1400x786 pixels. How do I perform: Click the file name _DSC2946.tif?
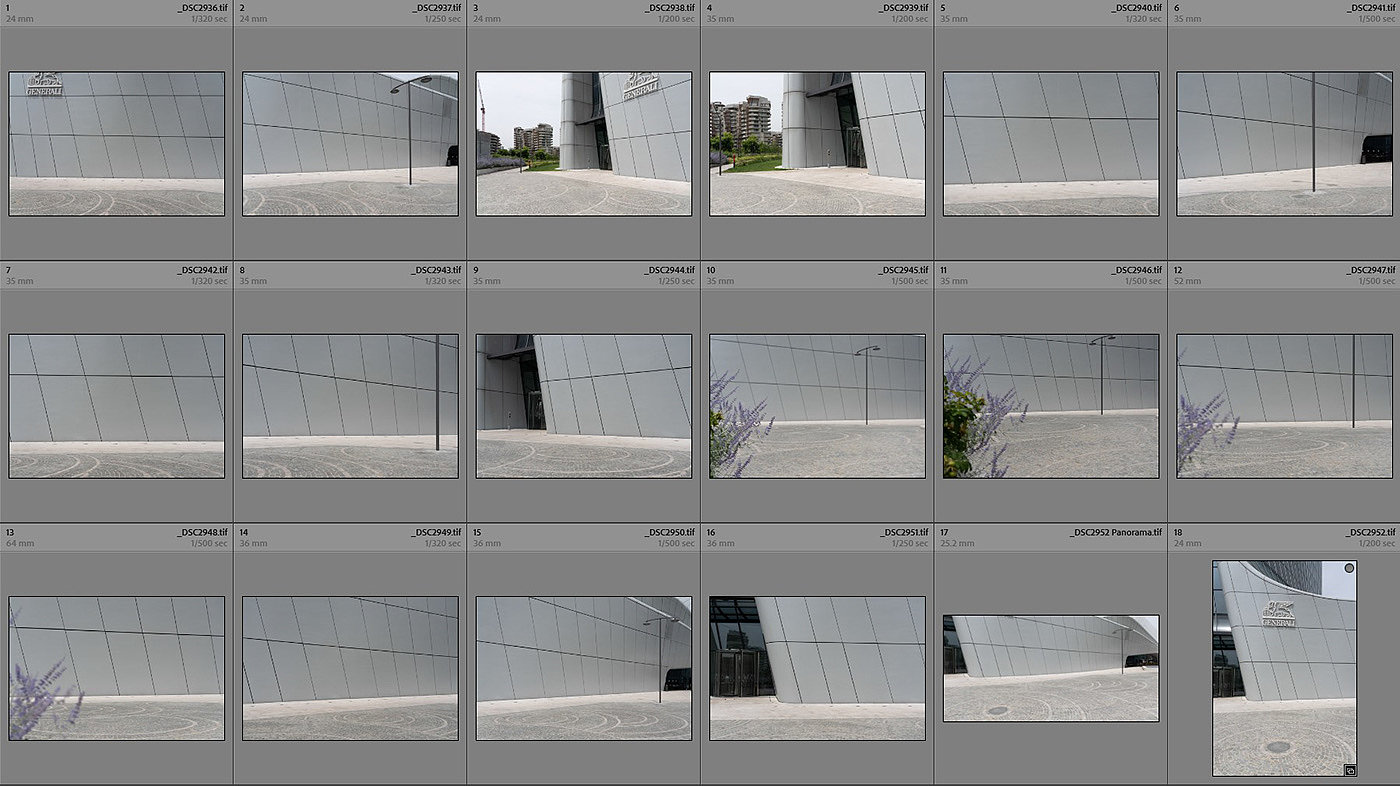1136,270
